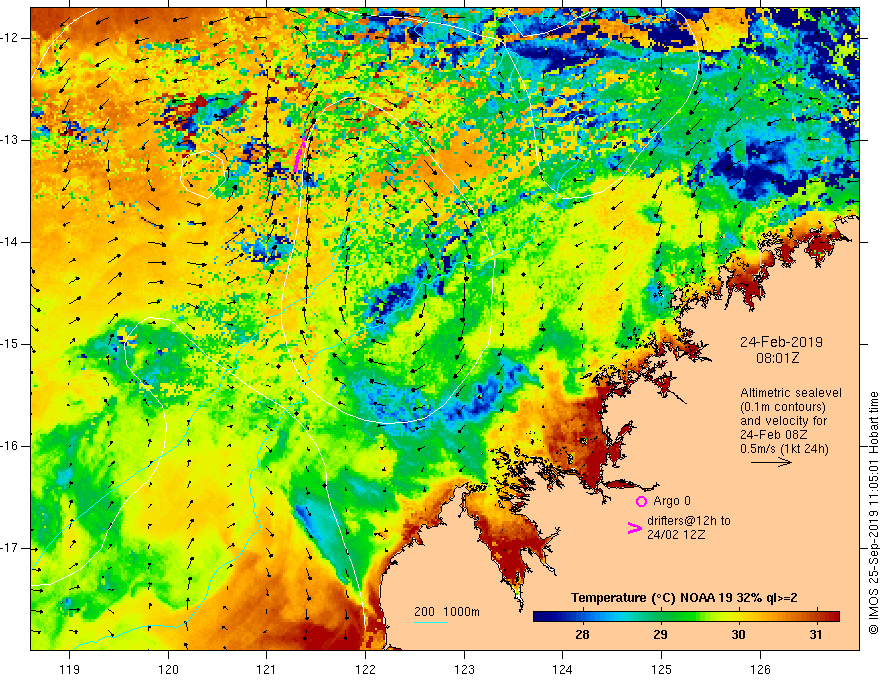The height and width of the screenshot is (680, 880).
Task: Click the 'and velocity for' caption line
Action: click(783, 420)
